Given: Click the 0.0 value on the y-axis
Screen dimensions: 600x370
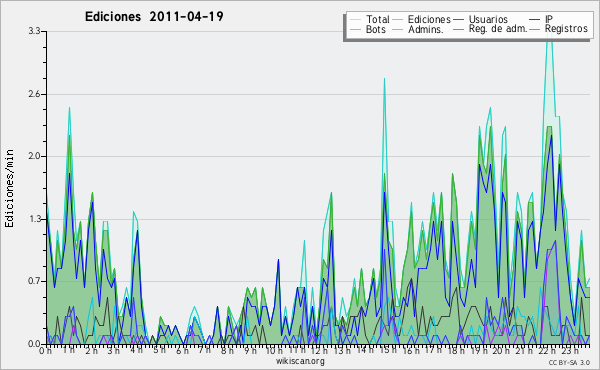Looking at the screenshot, I should point(34,344).
